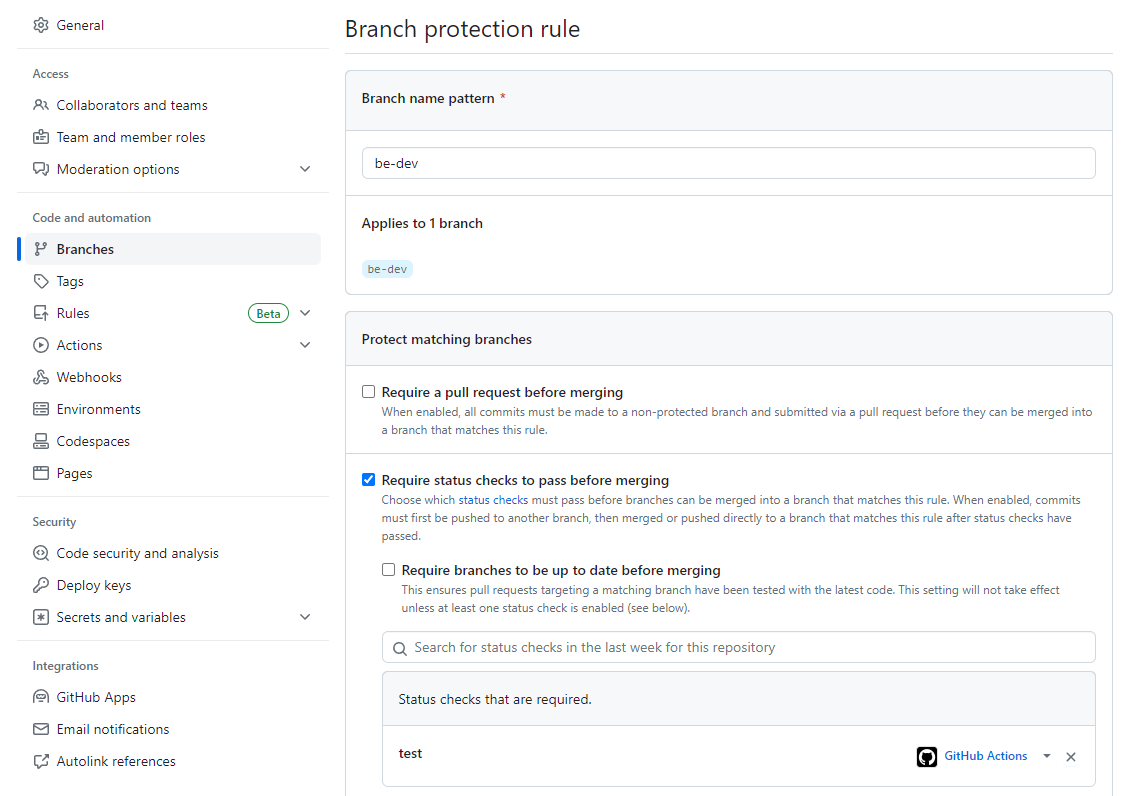Click the Beta badge next to Rules
This screenshot has height=796, width=1122.
[x=268, y=313]
